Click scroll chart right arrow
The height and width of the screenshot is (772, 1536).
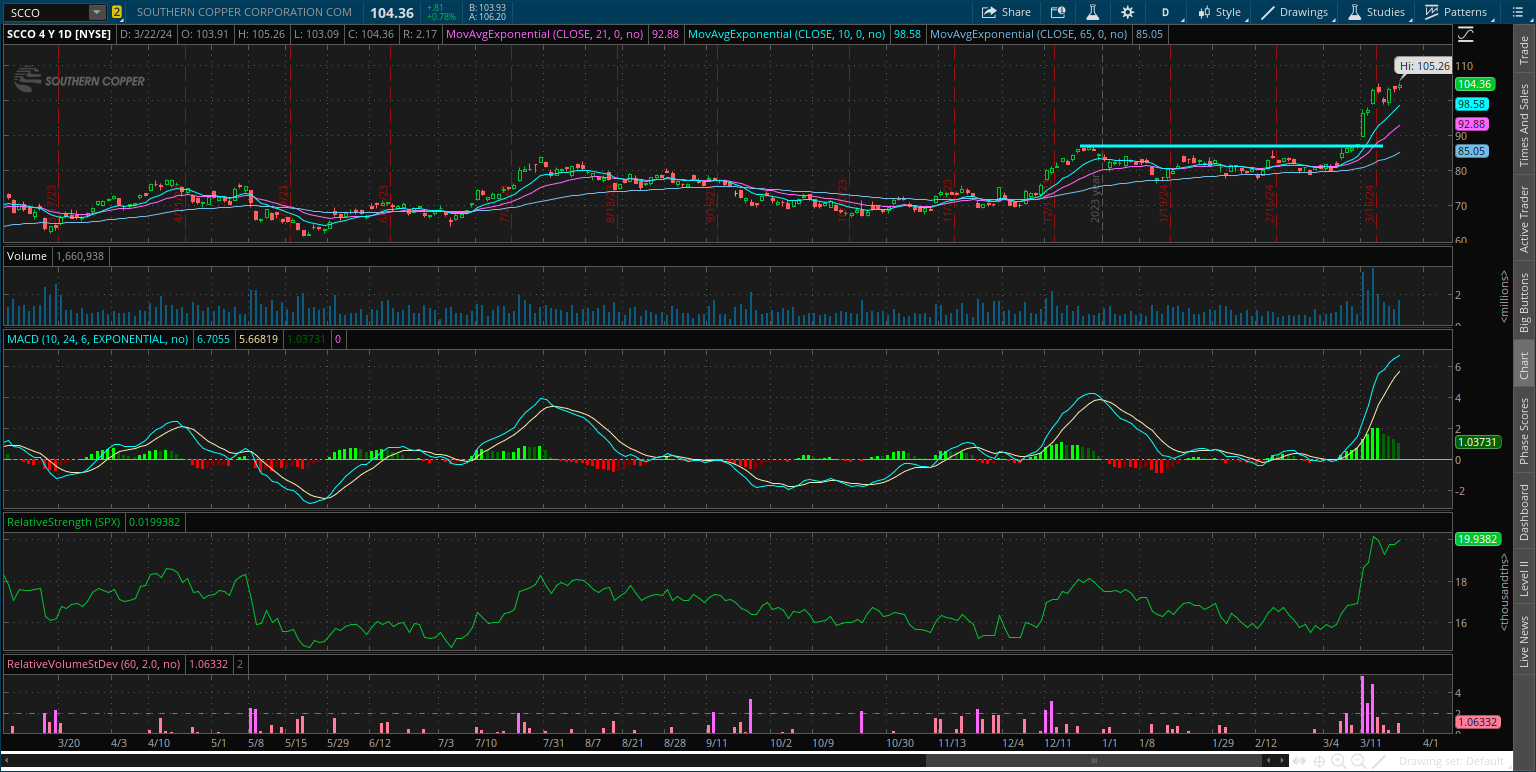click(1284, 762)
